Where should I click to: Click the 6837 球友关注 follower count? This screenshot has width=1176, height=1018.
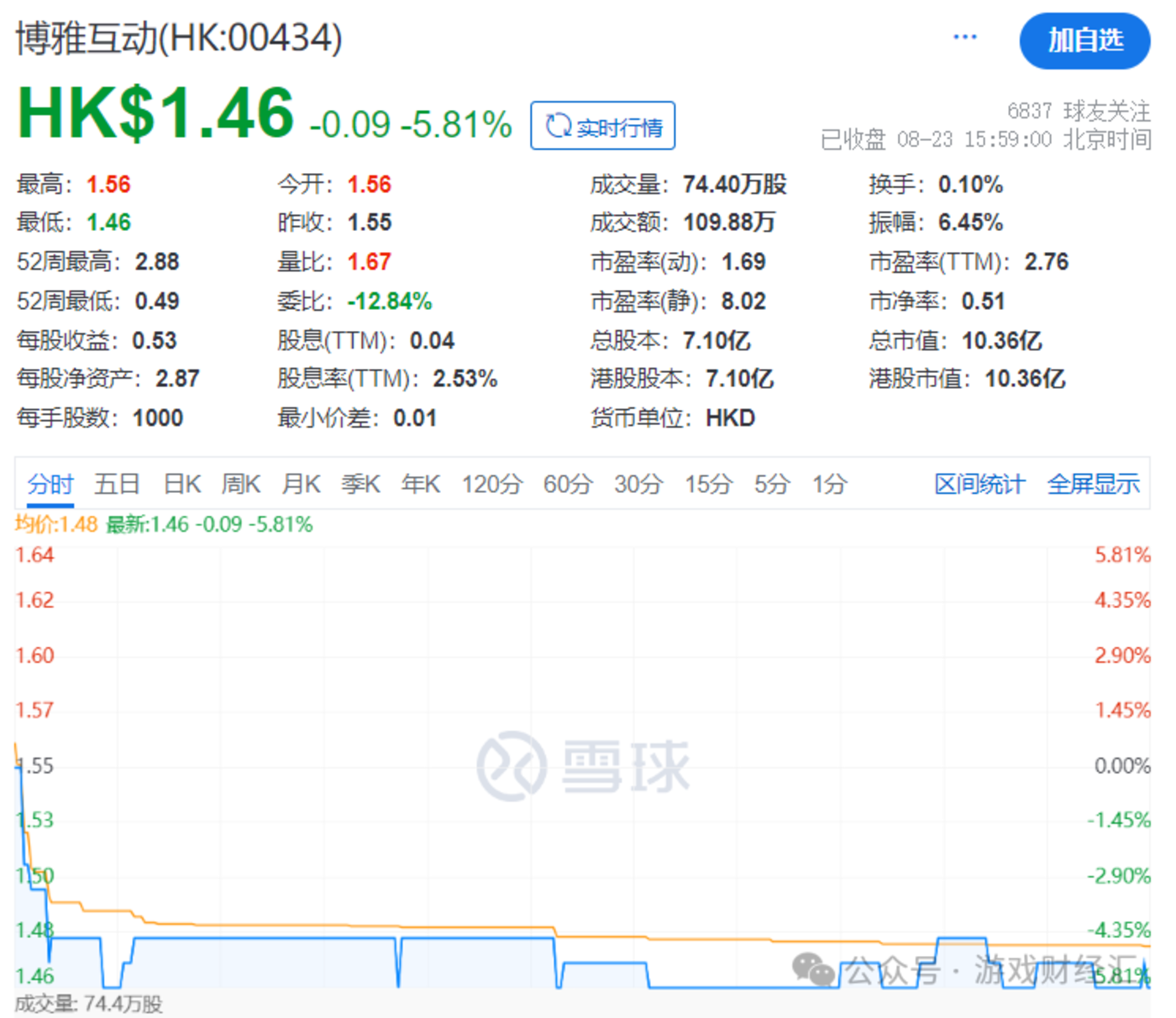[x=1079, y=110]
